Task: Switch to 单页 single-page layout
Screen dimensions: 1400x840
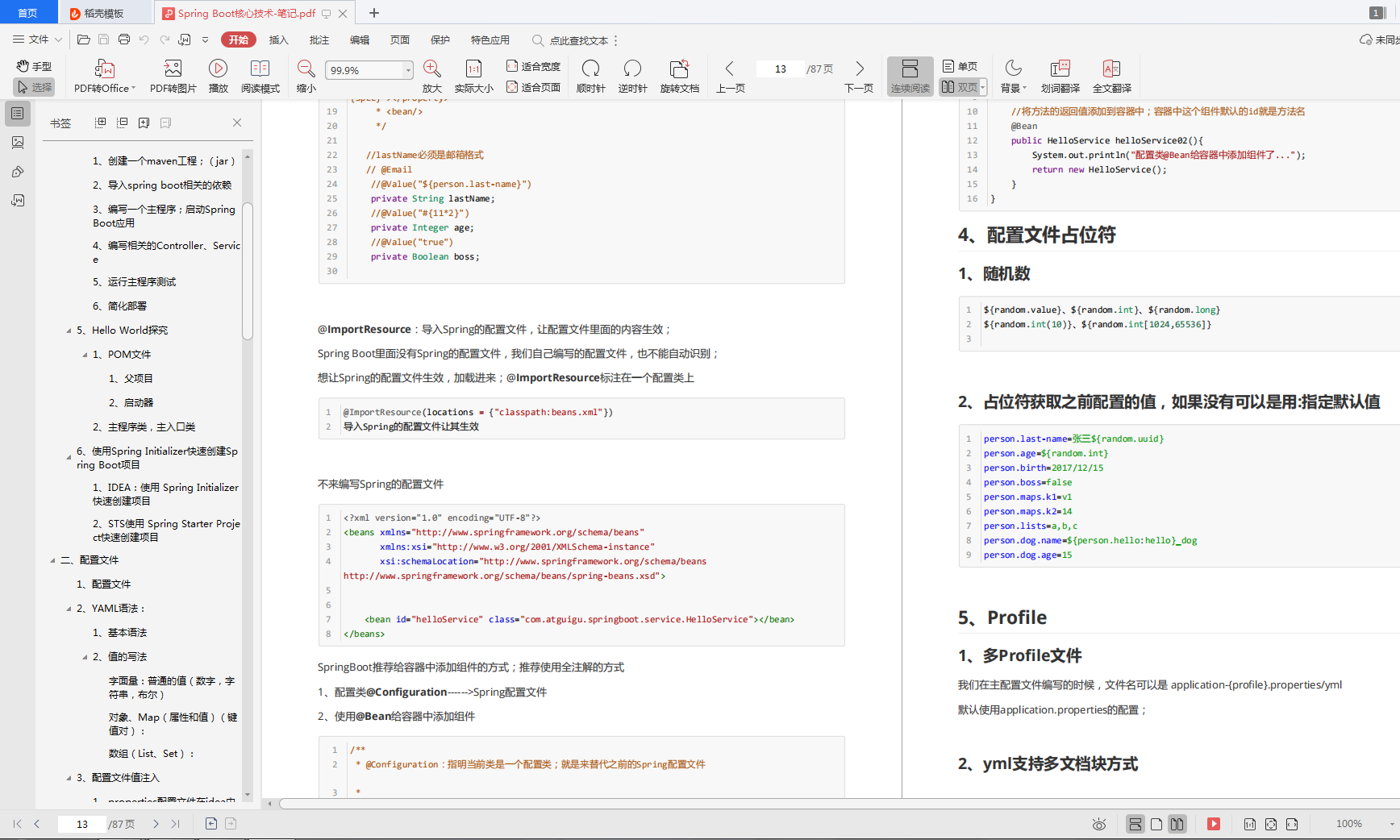Action: (960, 66)
